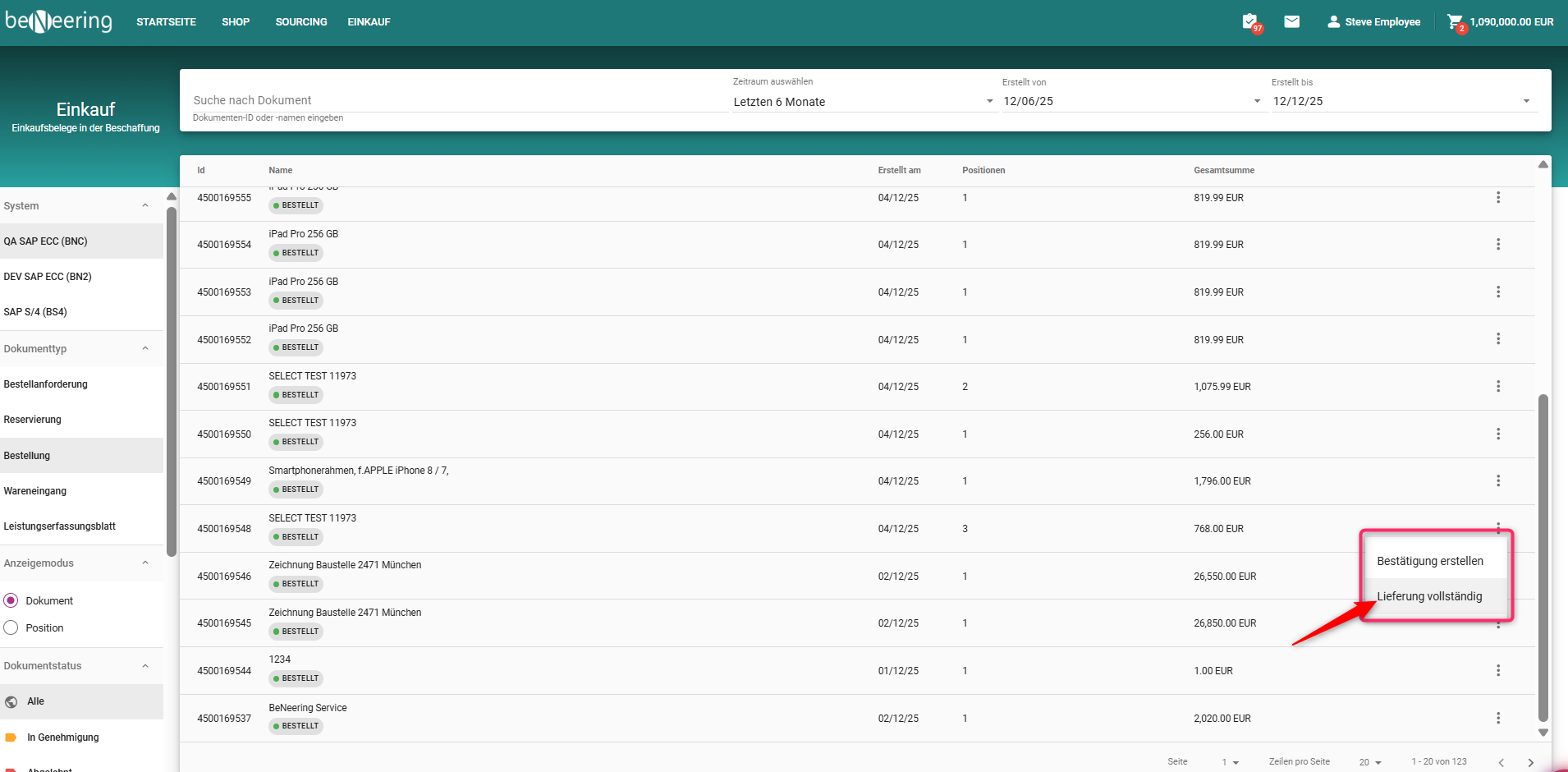Open row menu for order 4500169553
The width and height of the screenshot is (1568, 772).
point(1498,292)
